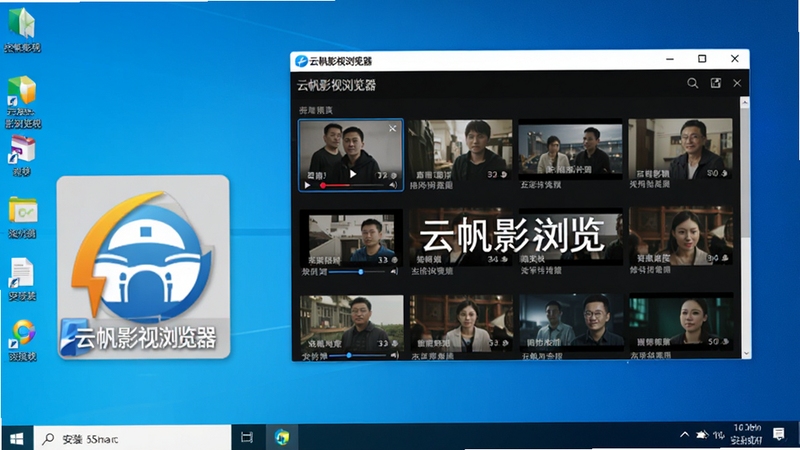Mute speaker under glasses-man-by-building thumbnail
This screenshot has width=800, height=450.
(x=394, y=355)
